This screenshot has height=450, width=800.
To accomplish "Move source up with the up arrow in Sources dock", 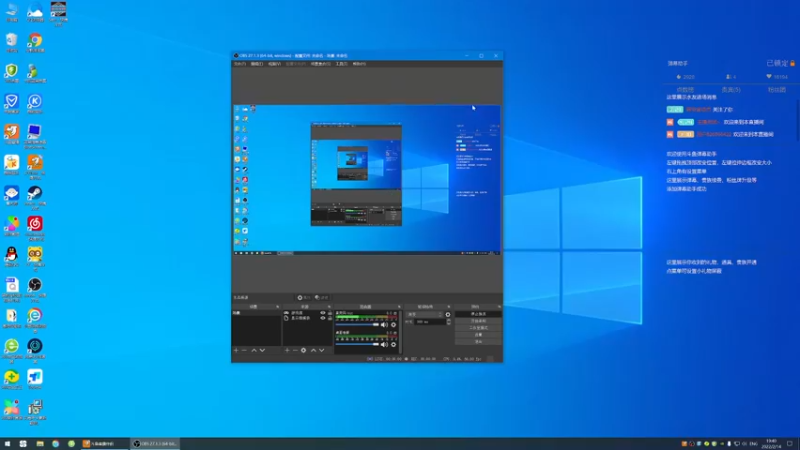I will 313,351.
